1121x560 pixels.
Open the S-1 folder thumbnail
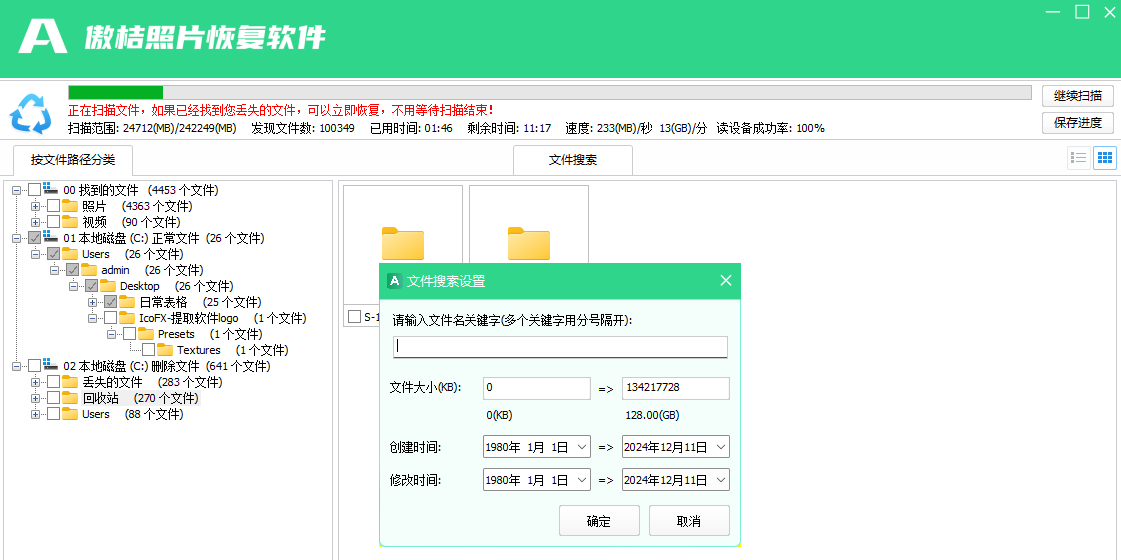pos(403,245)
